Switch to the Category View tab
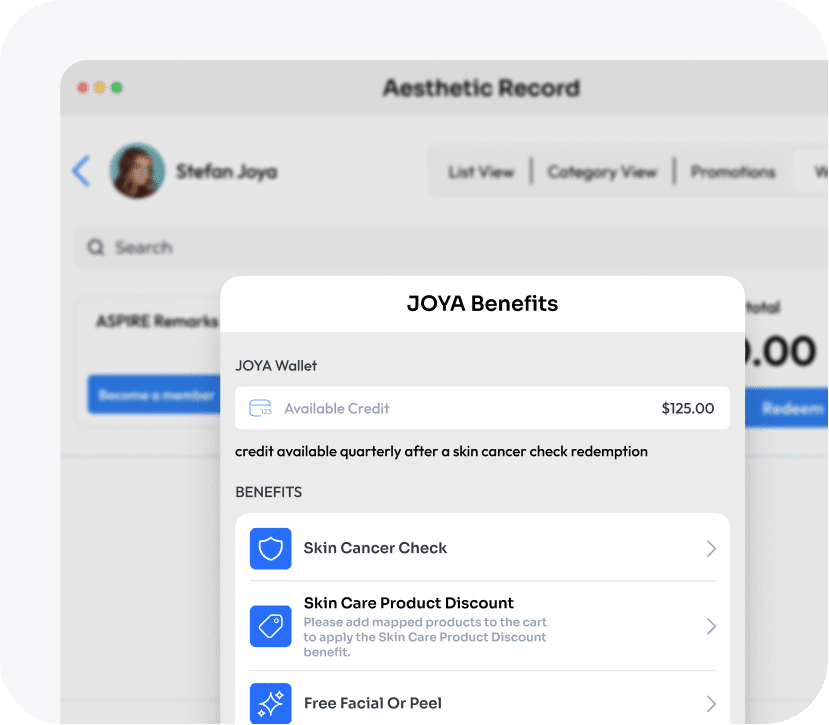This screenshot has height=725, width=829. click(602, 172)
